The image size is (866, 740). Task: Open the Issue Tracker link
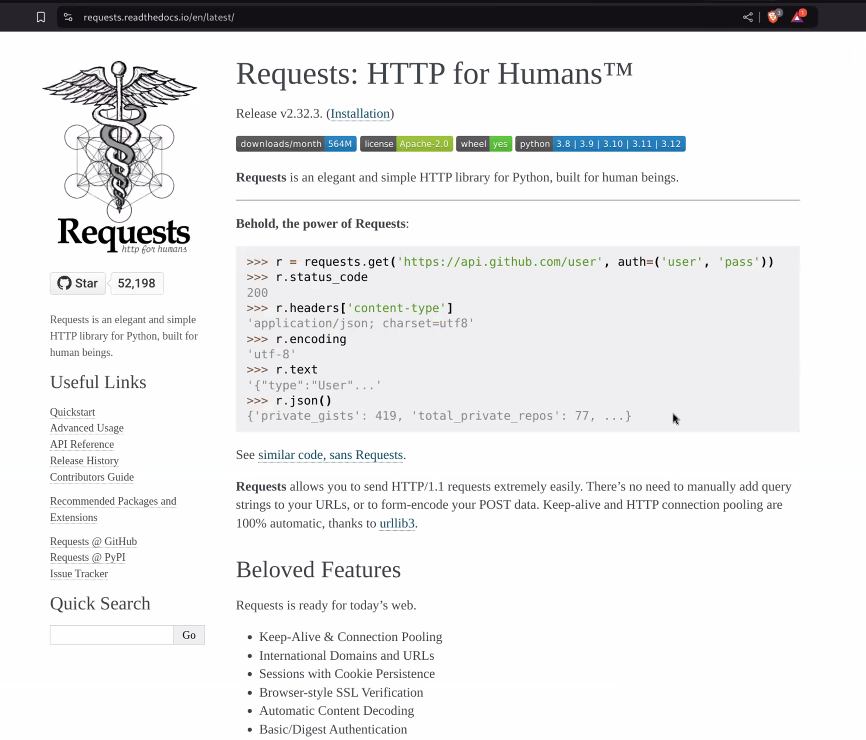tap(79, 574)
